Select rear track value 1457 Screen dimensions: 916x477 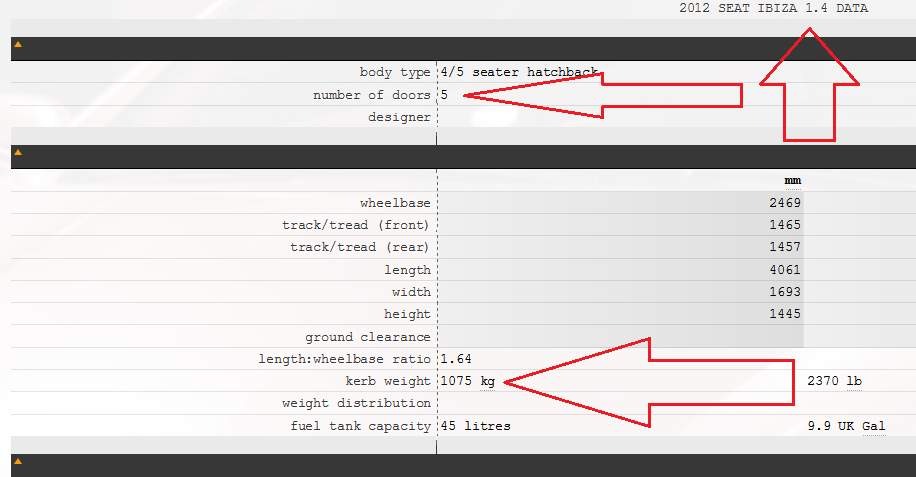(785, 247)
